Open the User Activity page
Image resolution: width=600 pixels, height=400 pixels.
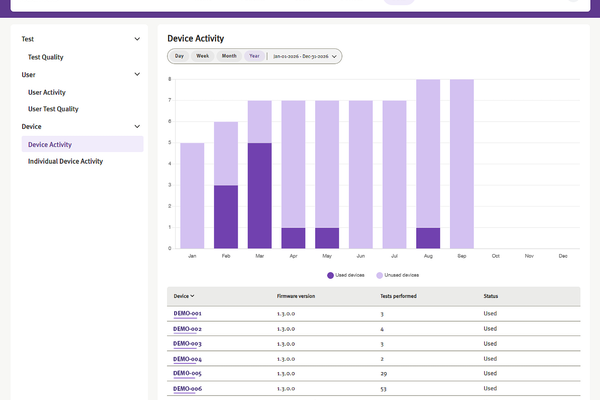point(47,92)
